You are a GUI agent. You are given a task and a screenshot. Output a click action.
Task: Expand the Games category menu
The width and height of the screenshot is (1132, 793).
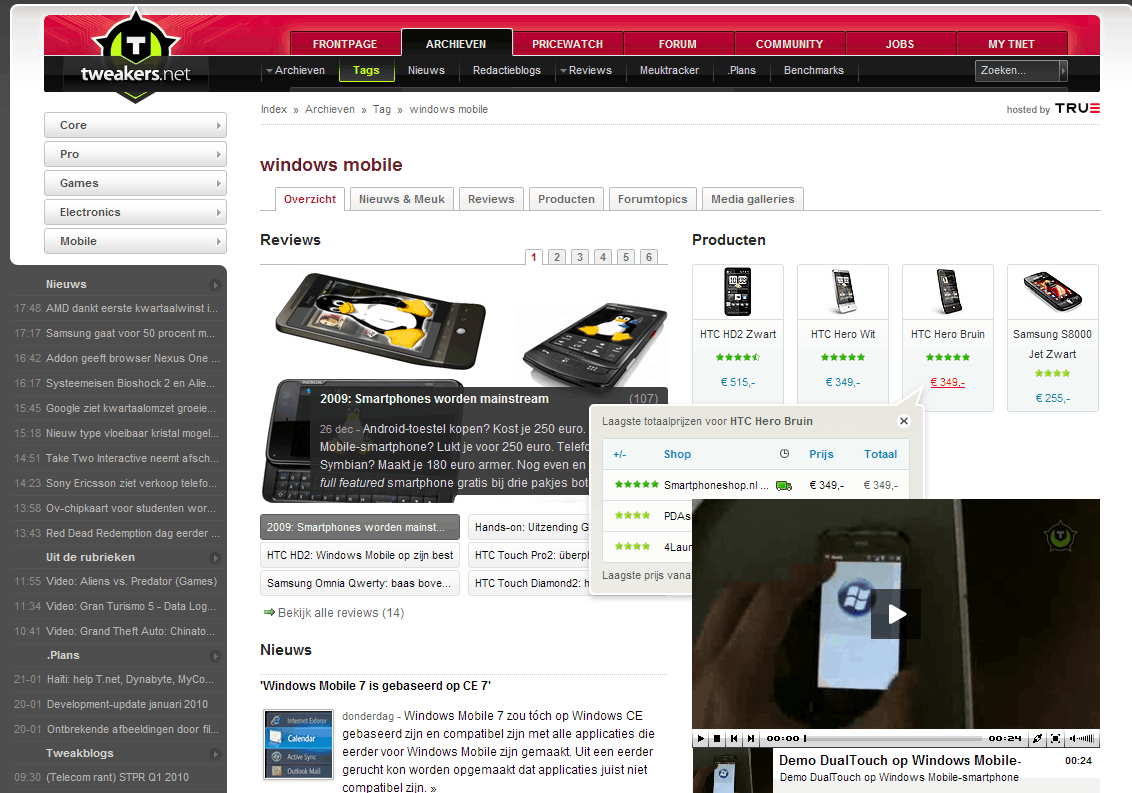click(x=135, y=183)
